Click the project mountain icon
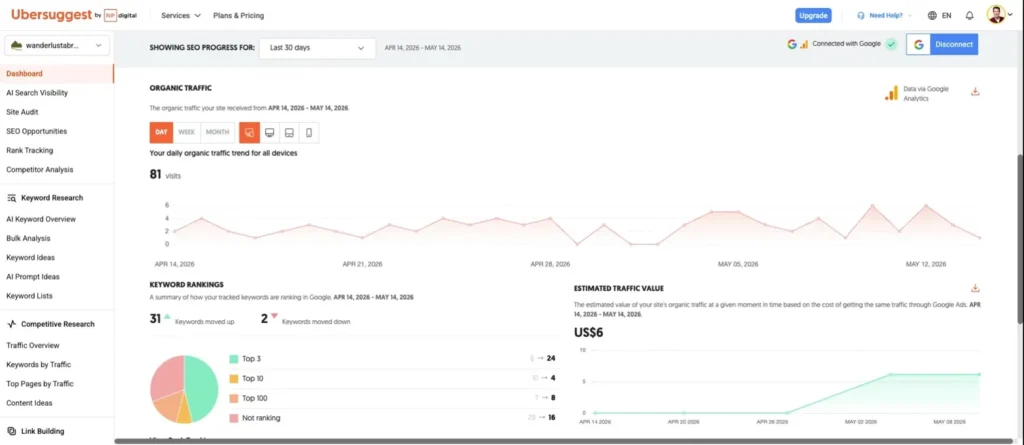The height and width of the screenshot is (445, 1024). click(16, 45)
